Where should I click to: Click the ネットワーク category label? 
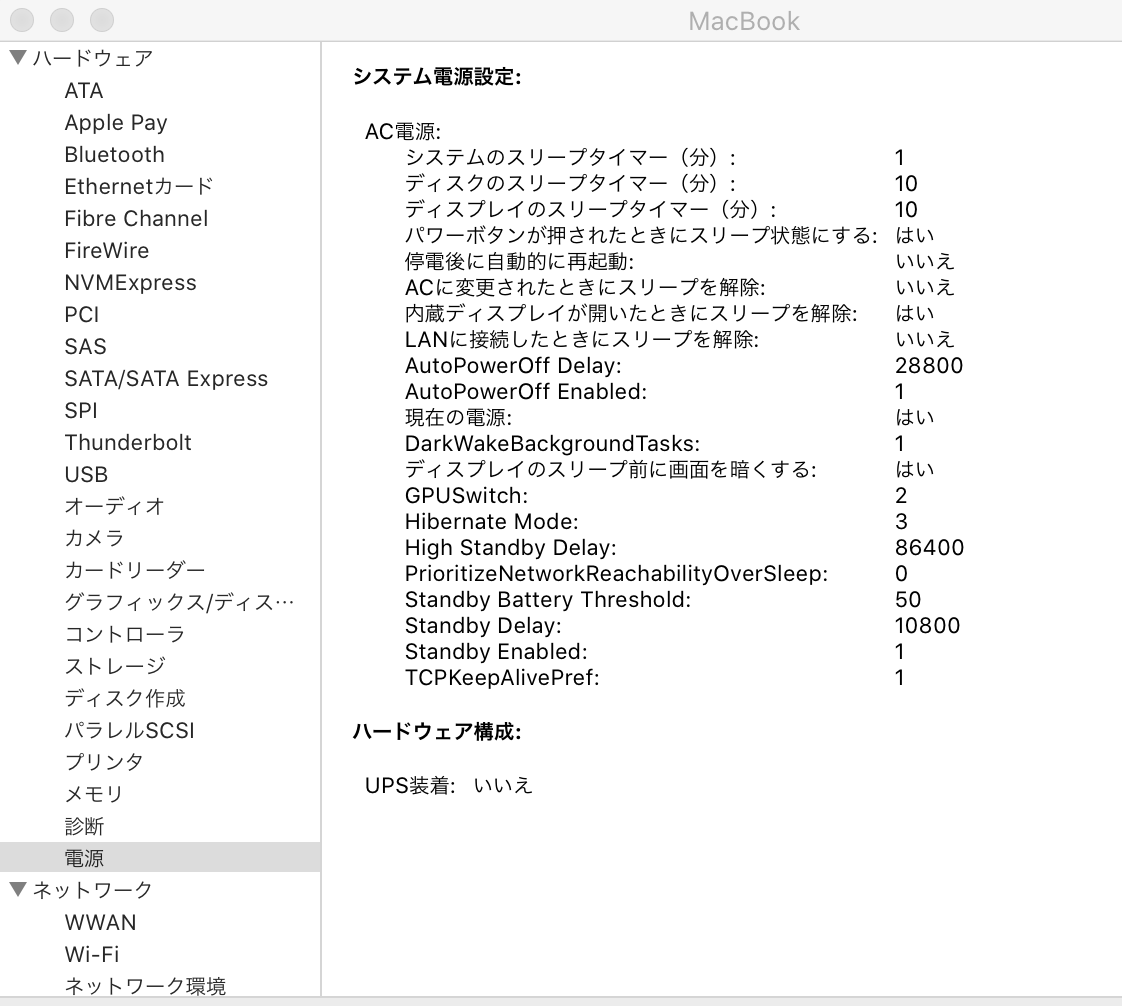(93, 890)
